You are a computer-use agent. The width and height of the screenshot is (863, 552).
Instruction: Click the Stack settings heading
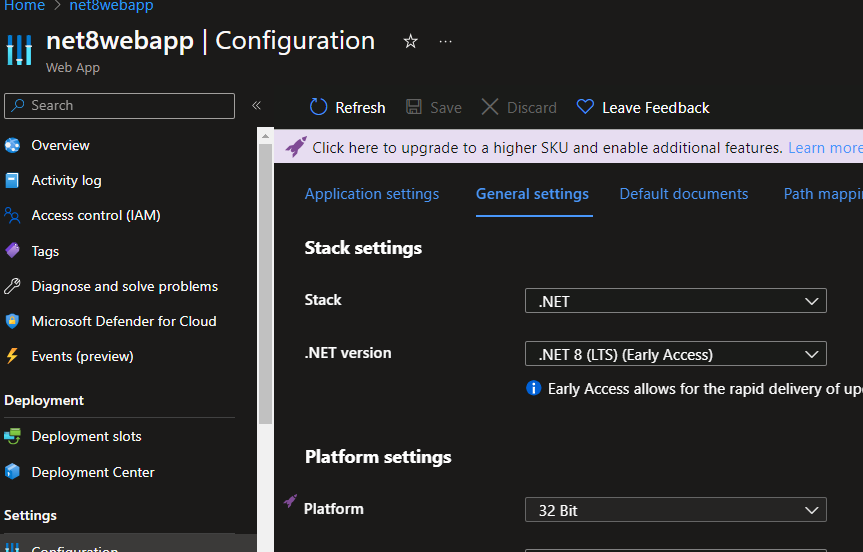point(363,248)
